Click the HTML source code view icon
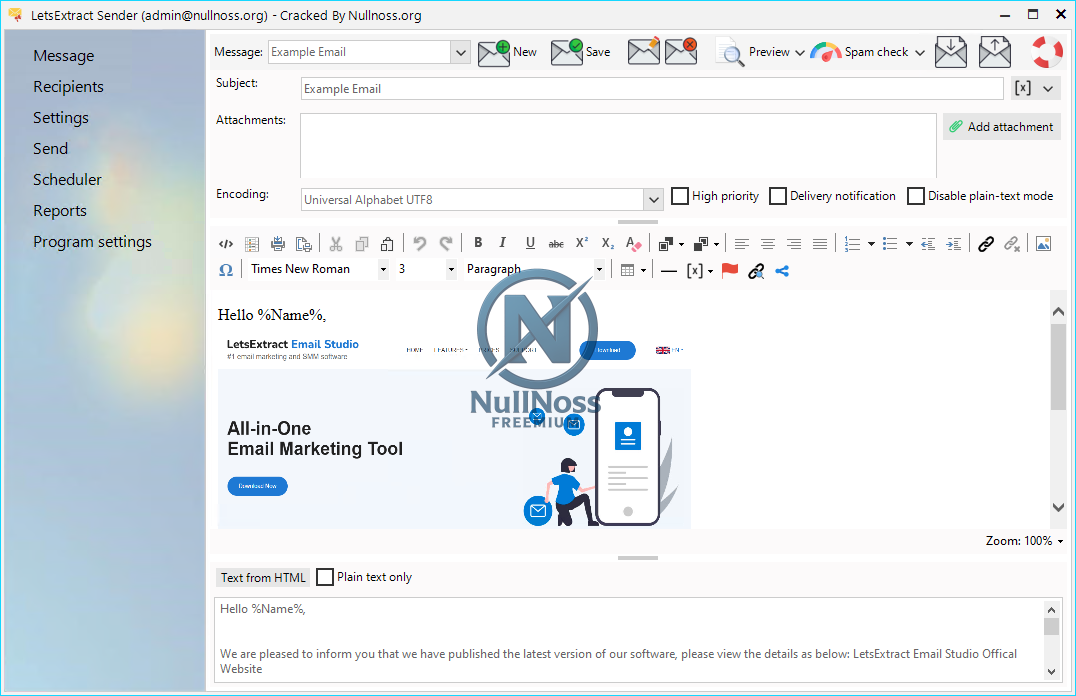Image resolution: width=1076 pixels, height=696 pixels. tap(226, 243)
